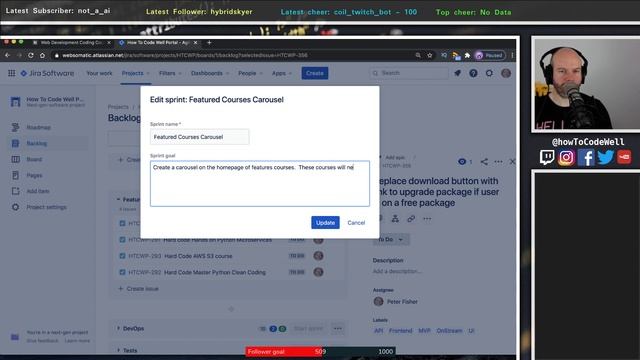The width and height of the screenshot is (640, 360).
Task: Open Jira notifications icon
Action: tap(457, 73)
